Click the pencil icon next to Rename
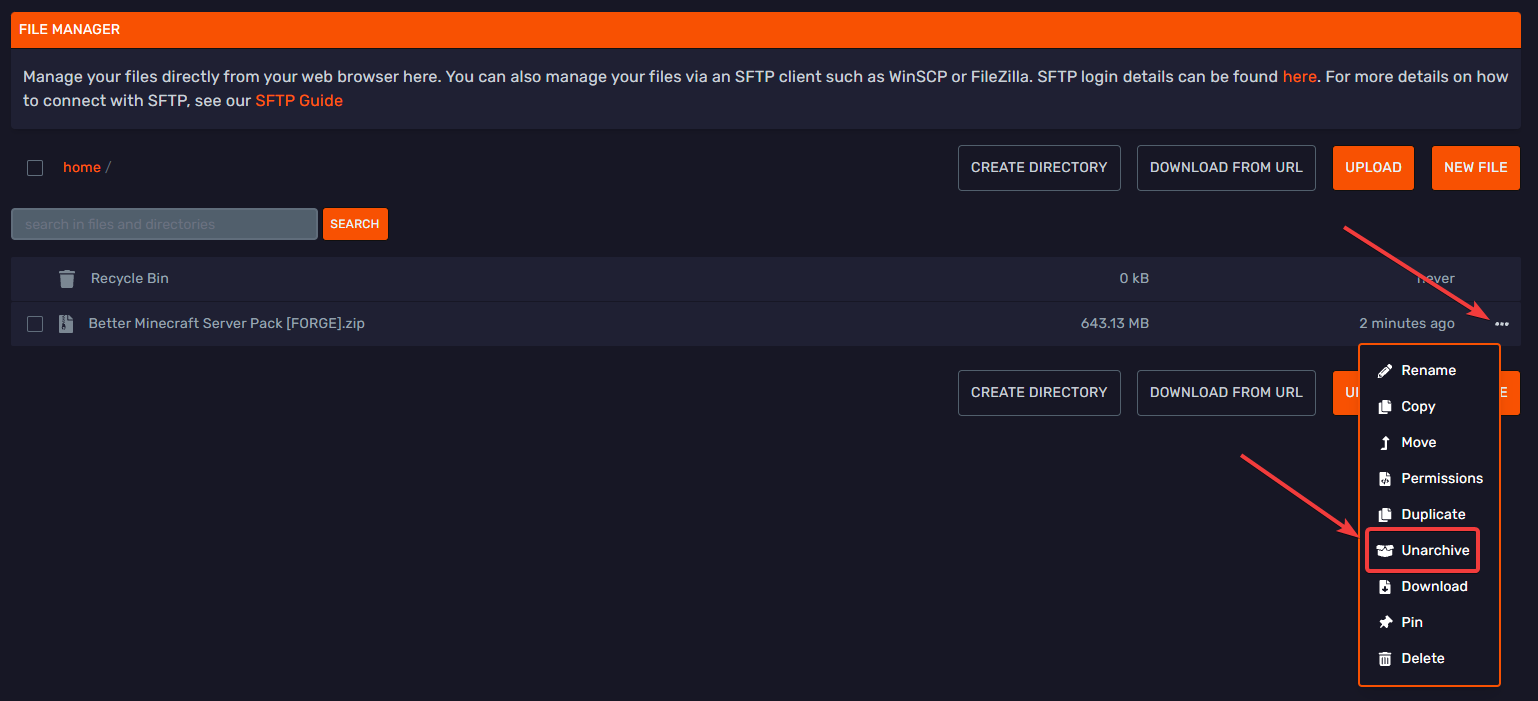Image resolution: width=1538 pixels, height=701 pixels. click(1385, 371)
